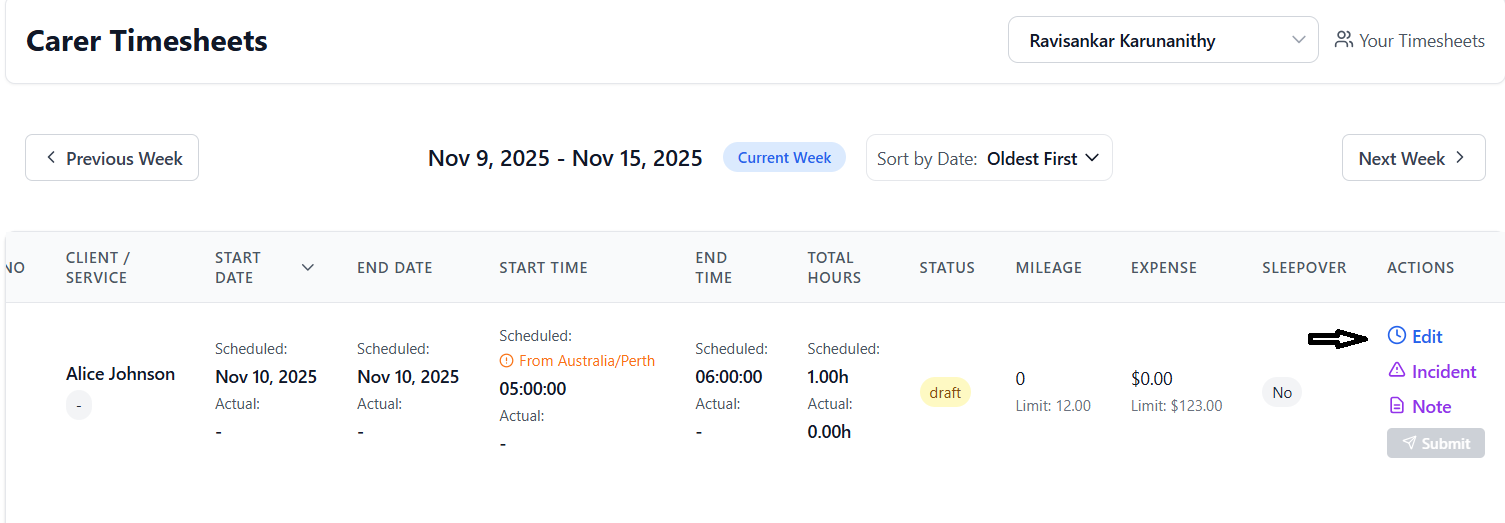Click the Start Date column sort chevron

tap(308, 267)
